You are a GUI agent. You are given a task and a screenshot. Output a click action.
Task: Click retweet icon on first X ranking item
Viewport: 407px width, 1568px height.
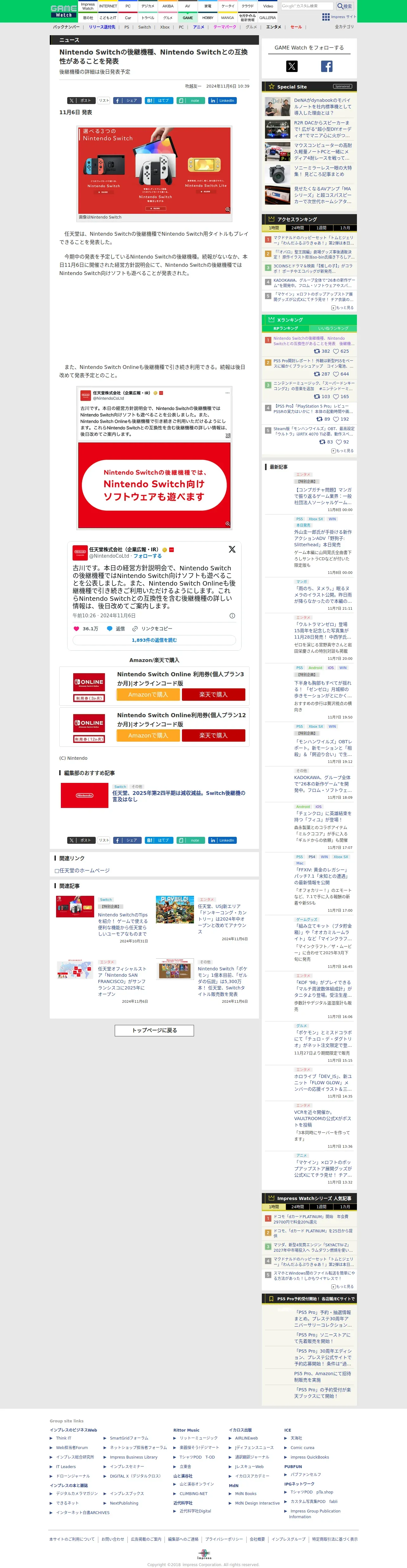[x=316, y=351]
